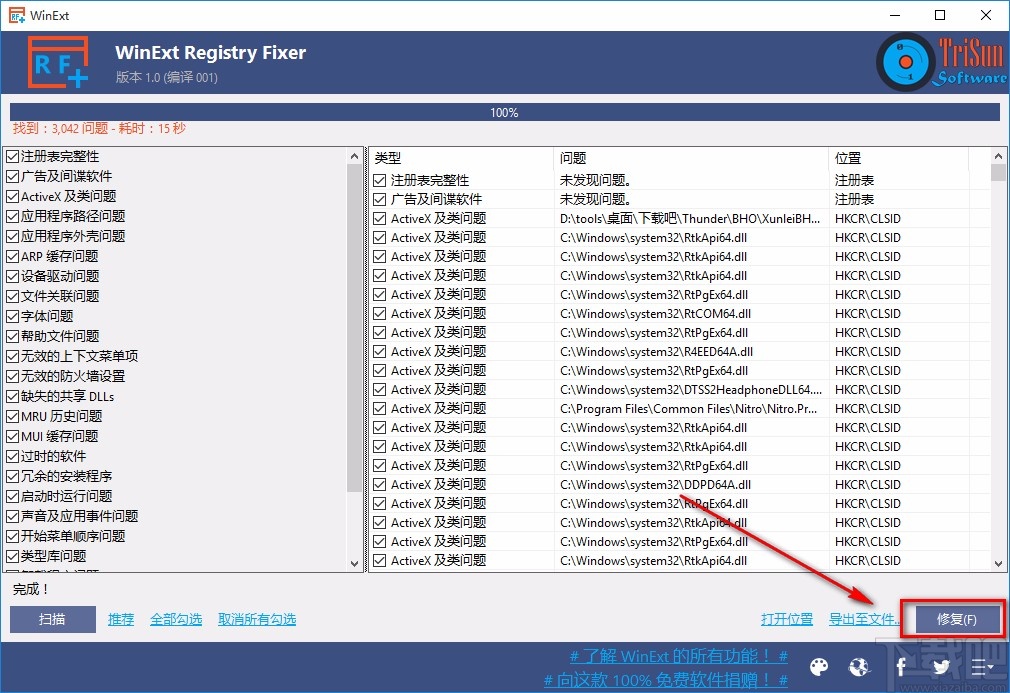The width and height of the screenshot is (1010, 693).
Task: Uncheck 过时的软件 category
Action: [x=12, y=456]
